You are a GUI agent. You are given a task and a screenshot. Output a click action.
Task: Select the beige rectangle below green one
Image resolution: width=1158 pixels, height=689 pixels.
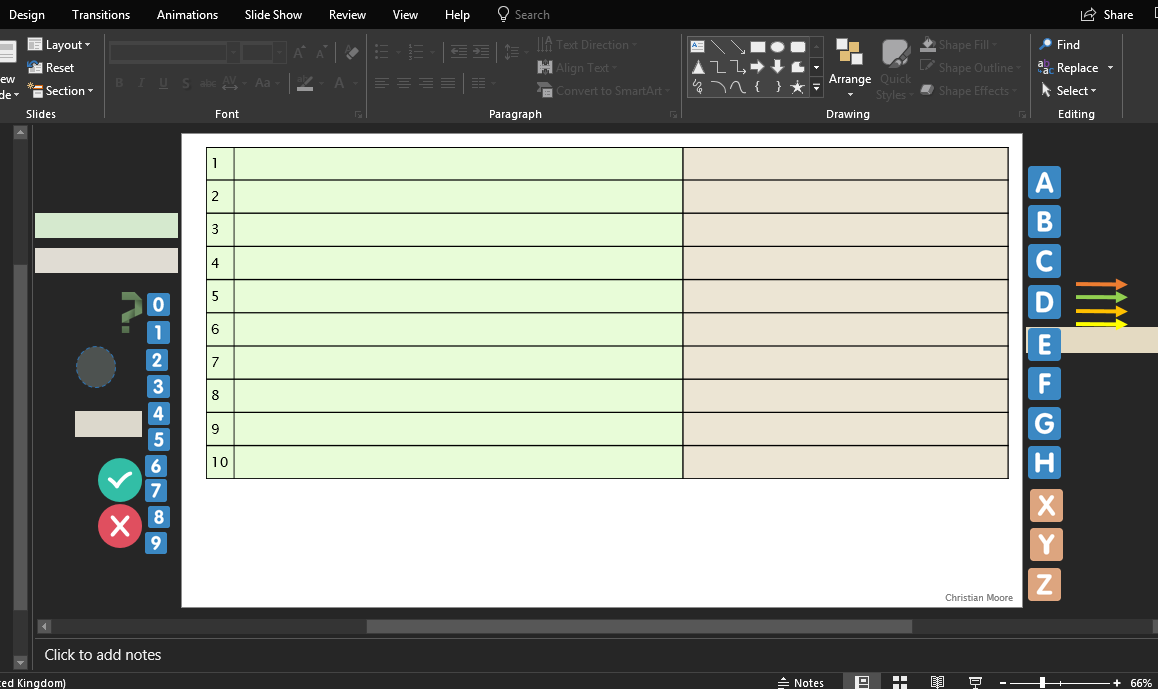[x=106, y=261]
